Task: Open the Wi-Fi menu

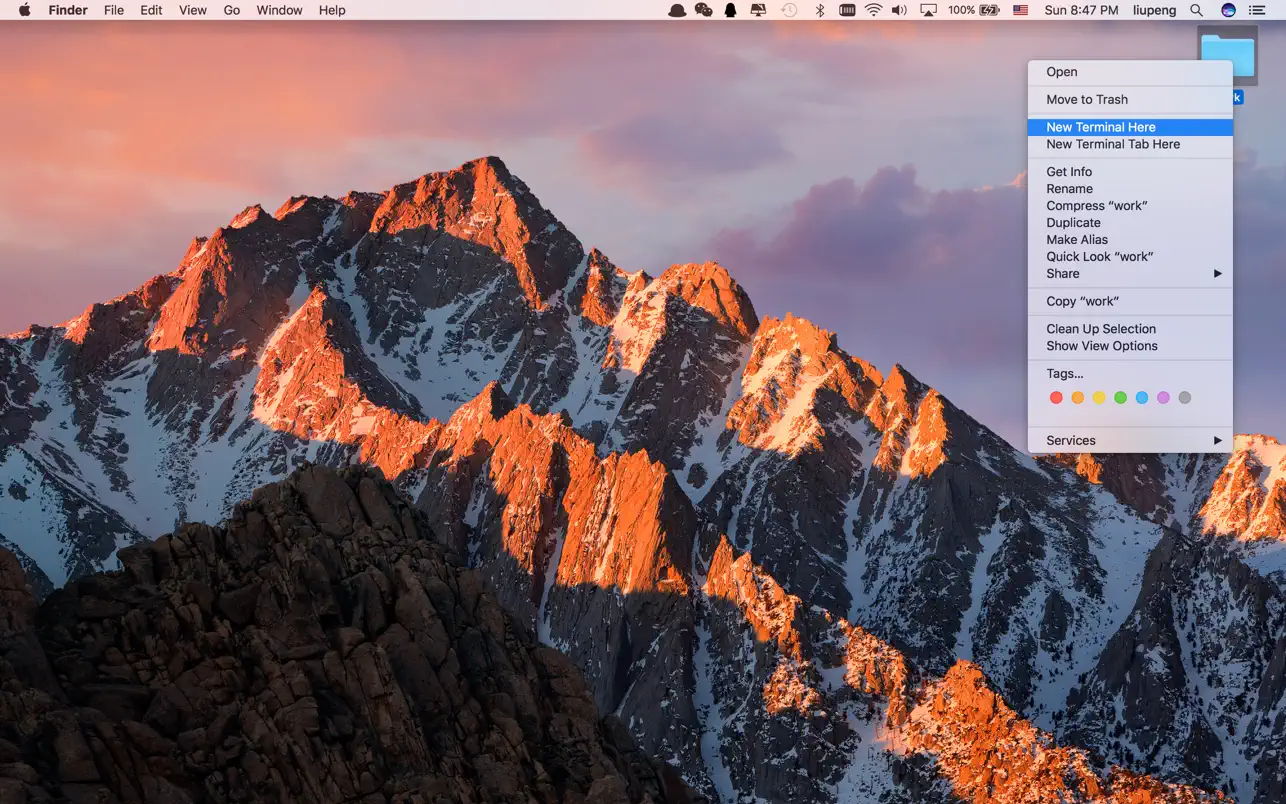Action: point(874,10)
